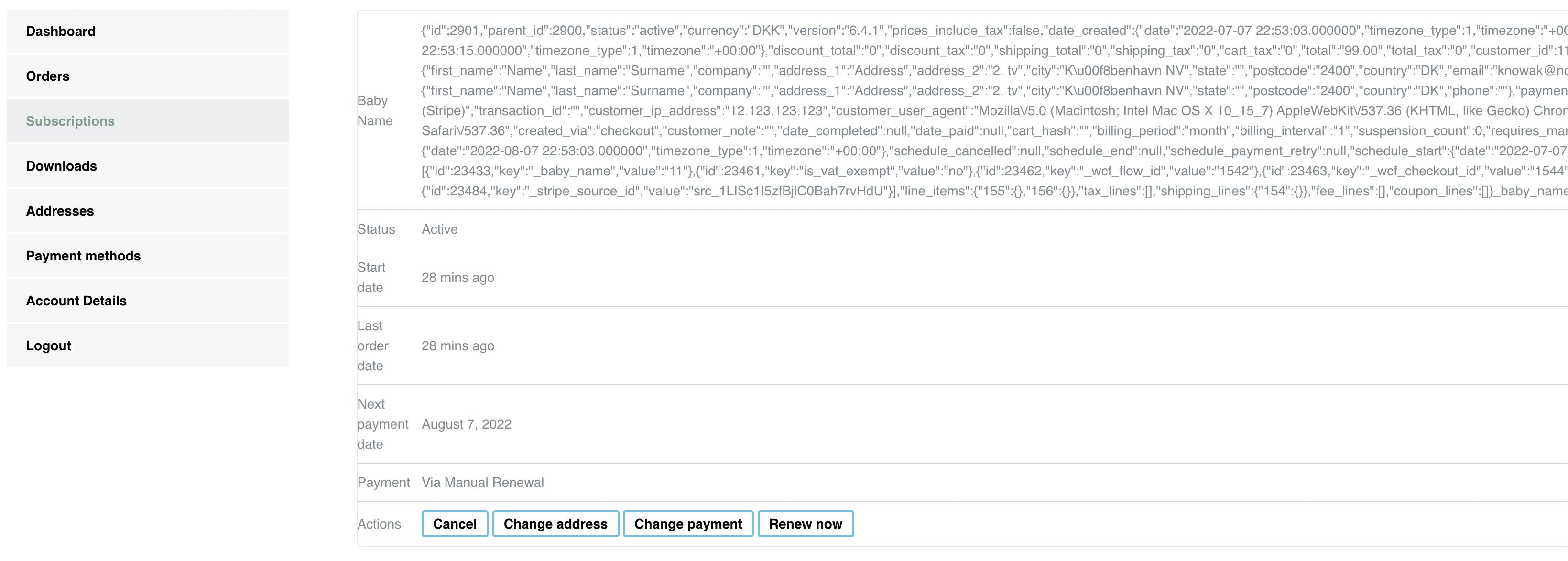Click the Last order date value

point(458,346)
